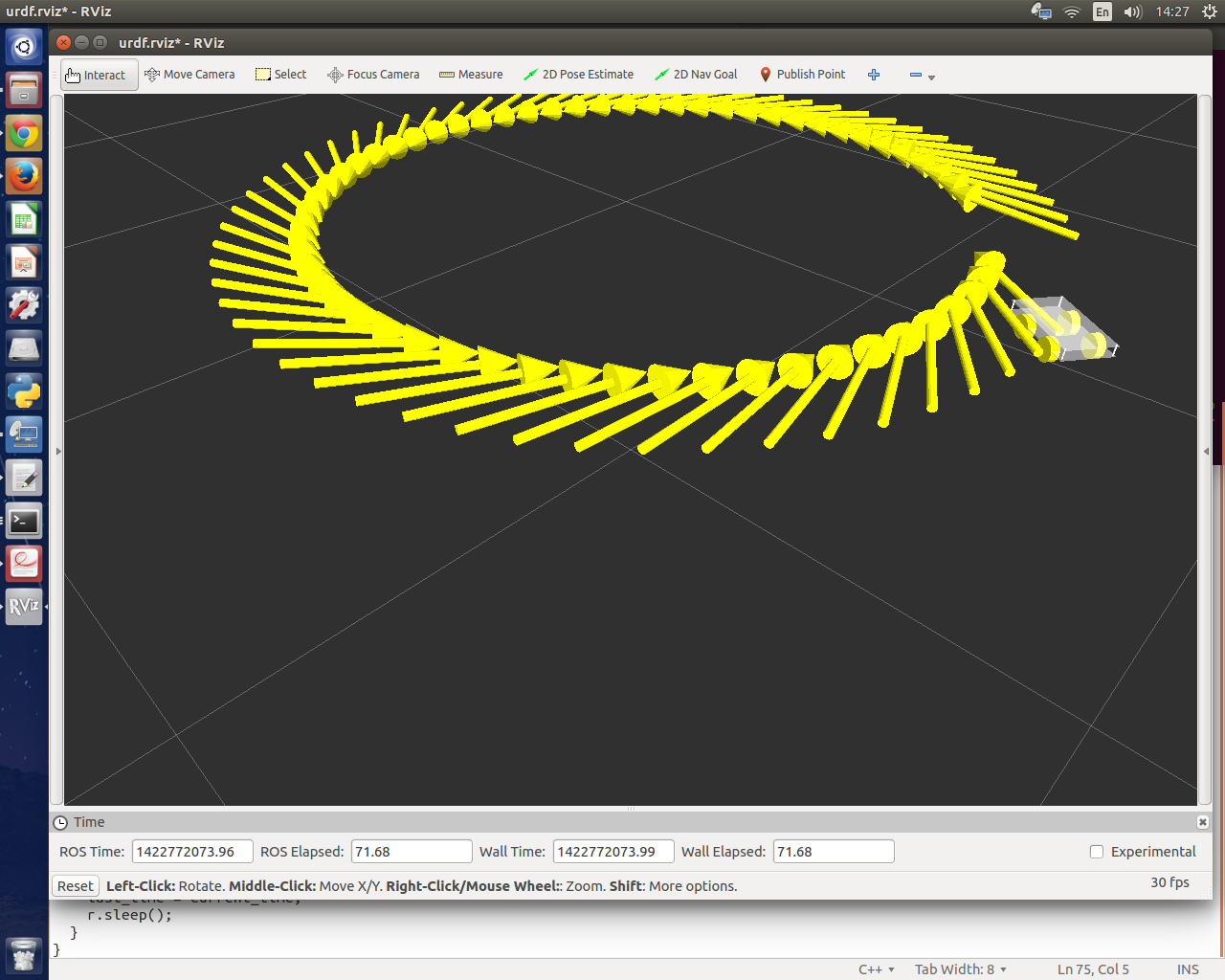
Task: Activate the Move Camera tool
Action: [189, 74]
